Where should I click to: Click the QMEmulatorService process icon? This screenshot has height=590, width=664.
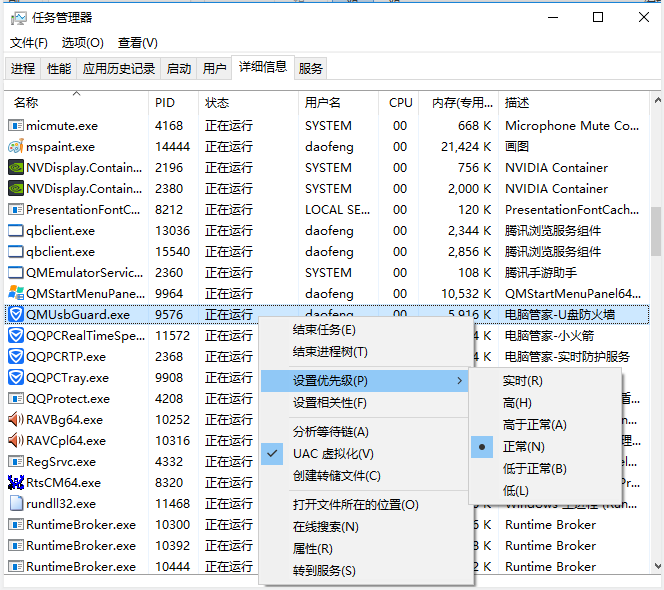[x=16, y=273]
